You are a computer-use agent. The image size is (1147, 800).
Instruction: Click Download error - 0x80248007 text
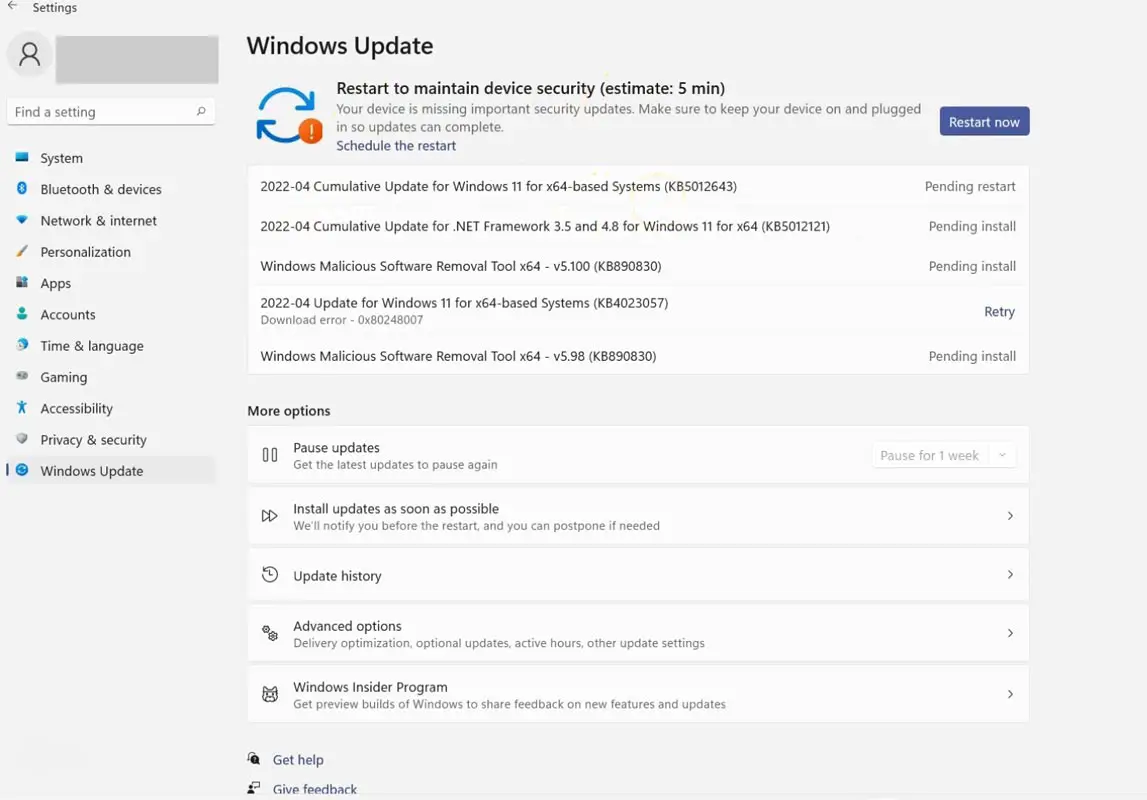pyautogui.click(x=342, y=320)
